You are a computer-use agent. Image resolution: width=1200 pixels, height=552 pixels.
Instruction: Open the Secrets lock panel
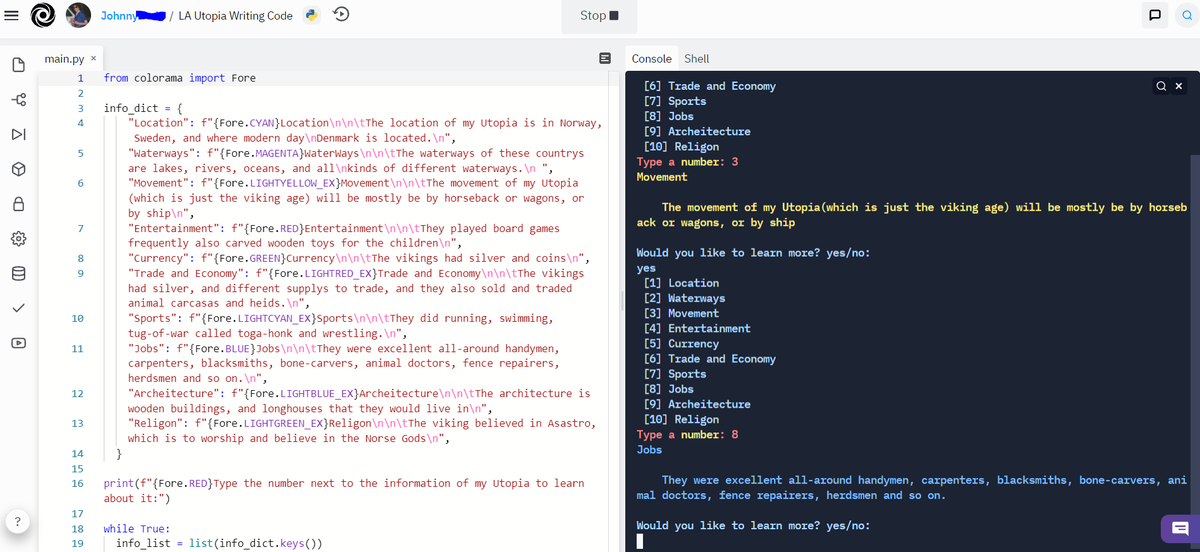point(17,204)
